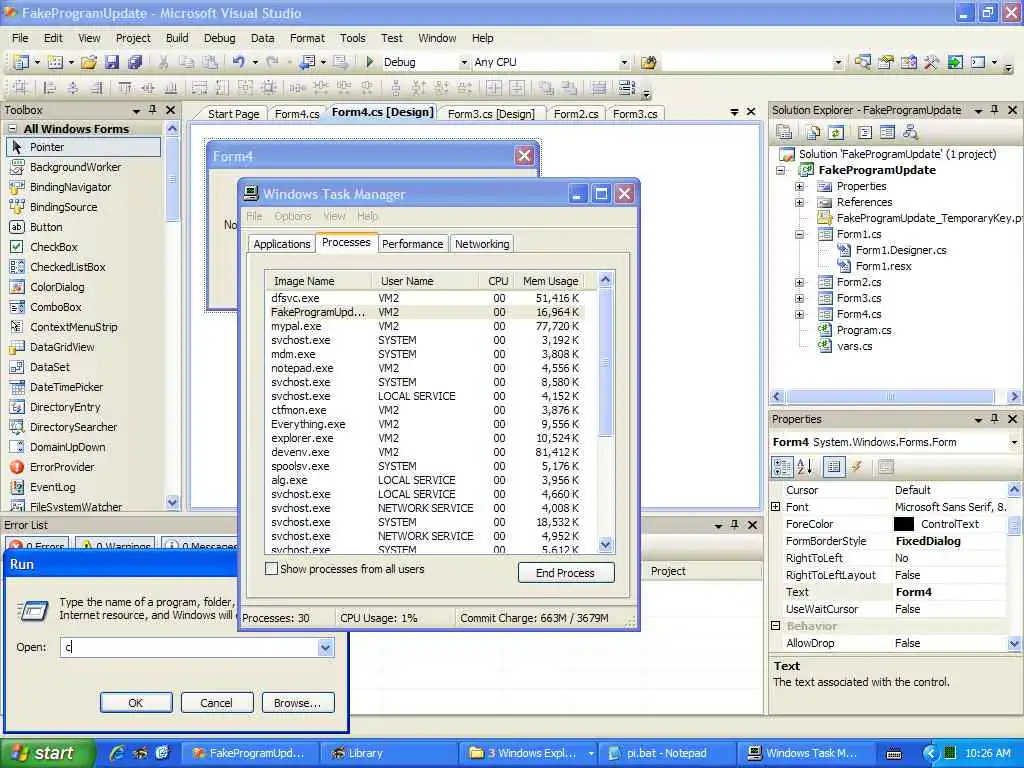Viewport: 1024px width, 768px height.
Task: Expand the Properties node in Solution Explorer
Action: coord(799,186)
